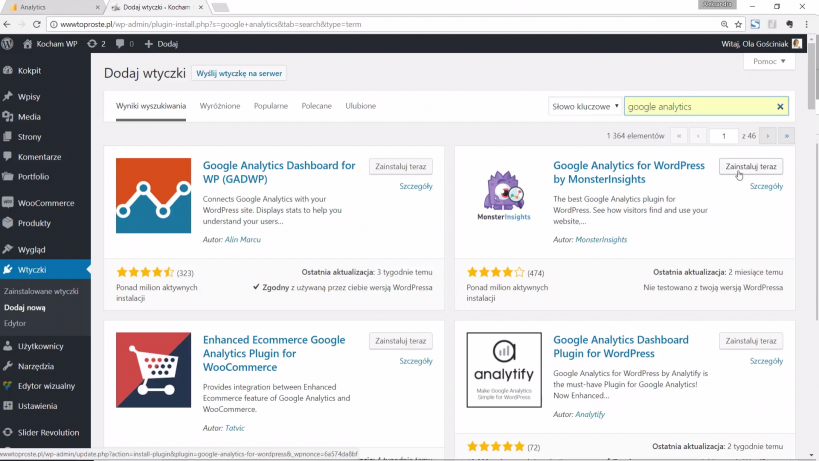Click the analytify plugin thumbnail

coord(504,370)
